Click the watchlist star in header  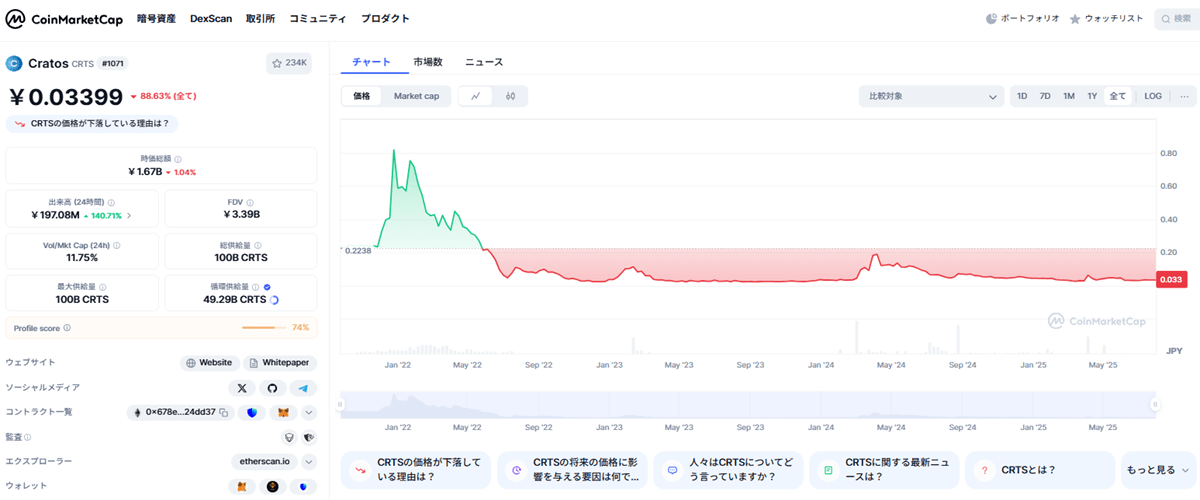click(1075, 19)
